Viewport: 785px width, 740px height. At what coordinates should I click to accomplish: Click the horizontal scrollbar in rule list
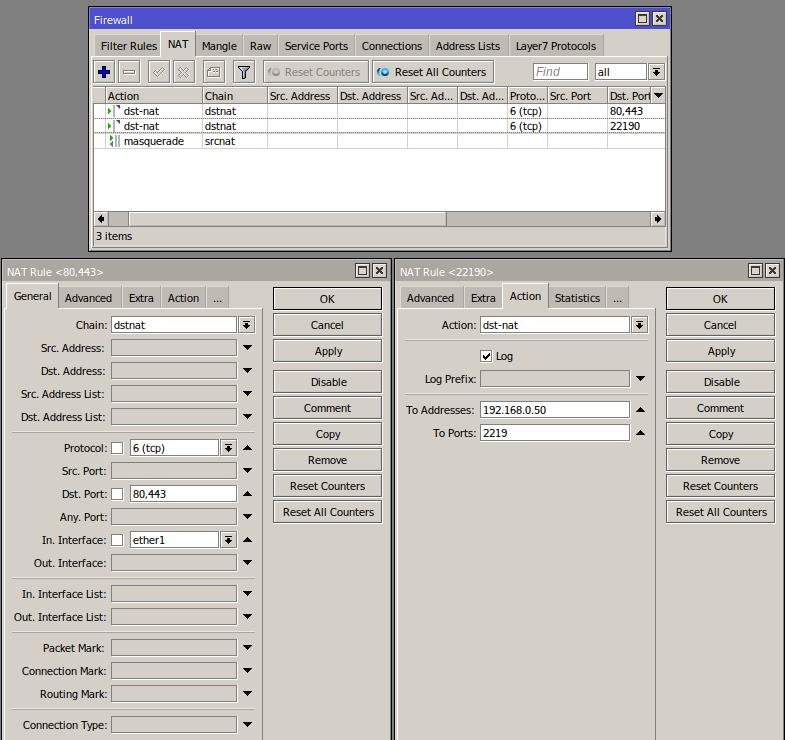pyautogui.click(x=379, y=219)
